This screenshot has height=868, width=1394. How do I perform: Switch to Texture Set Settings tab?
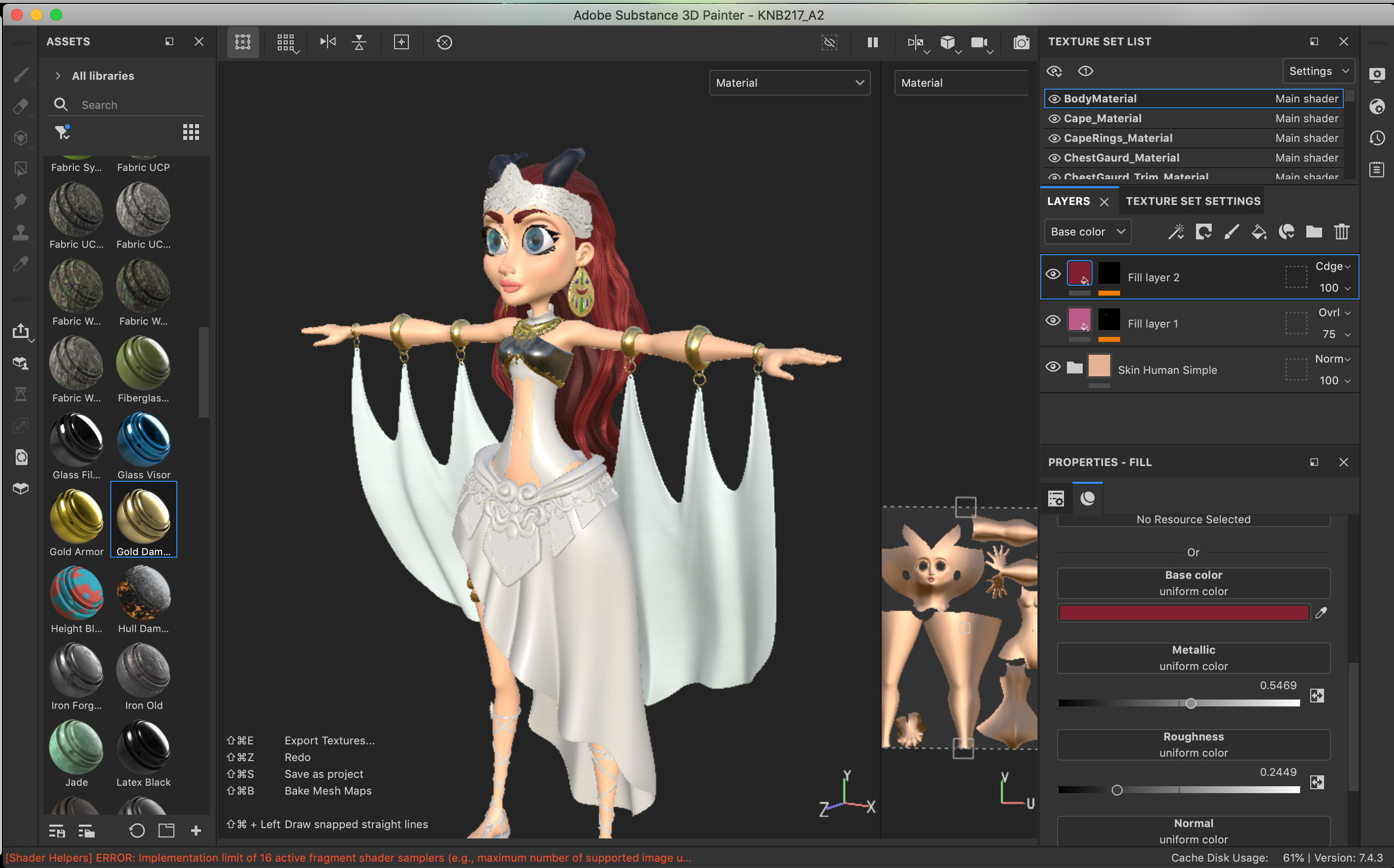coord(1193,201)
